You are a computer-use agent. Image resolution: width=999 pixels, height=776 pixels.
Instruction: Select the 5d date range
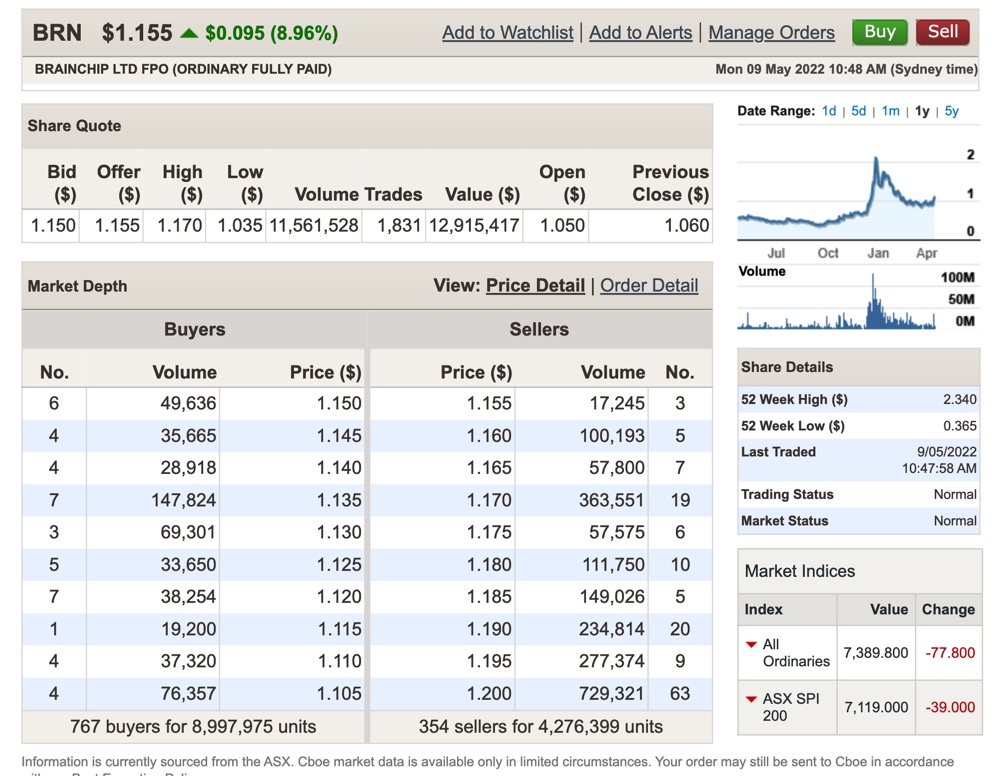pyautogui.click(x=859, y=111)
